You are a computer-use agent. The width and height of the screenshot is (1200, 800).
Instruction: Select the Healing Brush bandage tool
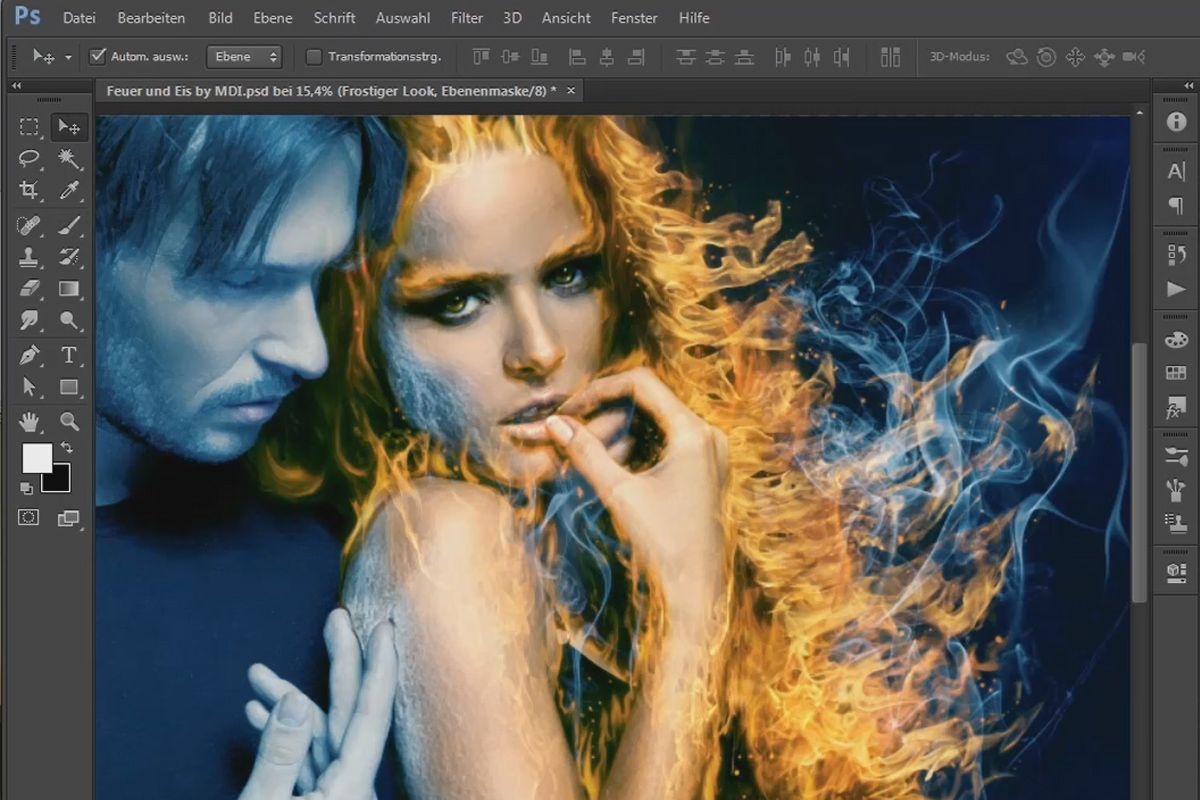[x=29, y=225]
